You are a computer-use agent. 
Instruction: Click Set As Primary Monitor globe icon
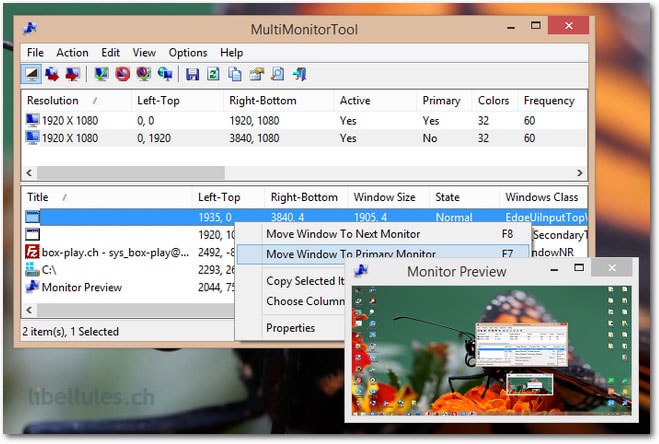(x=165, y=74)
